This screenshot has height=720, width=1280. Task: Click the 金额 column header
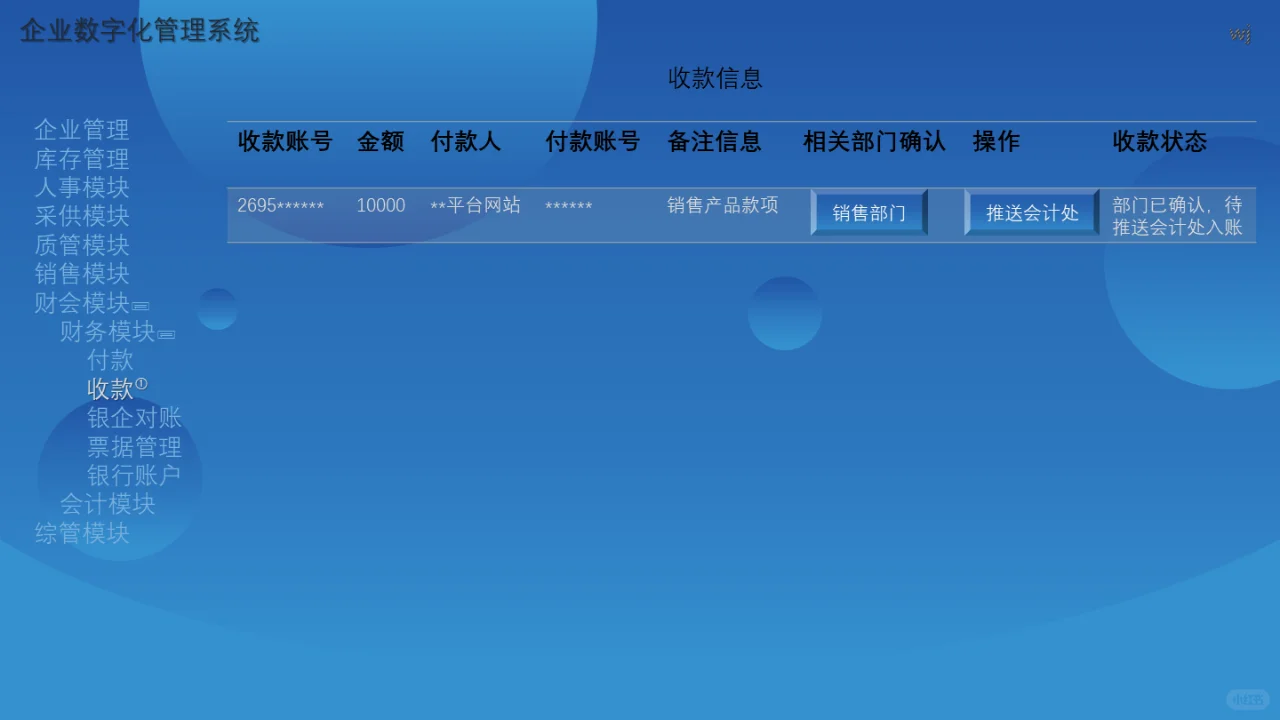[x=381, y=141]
